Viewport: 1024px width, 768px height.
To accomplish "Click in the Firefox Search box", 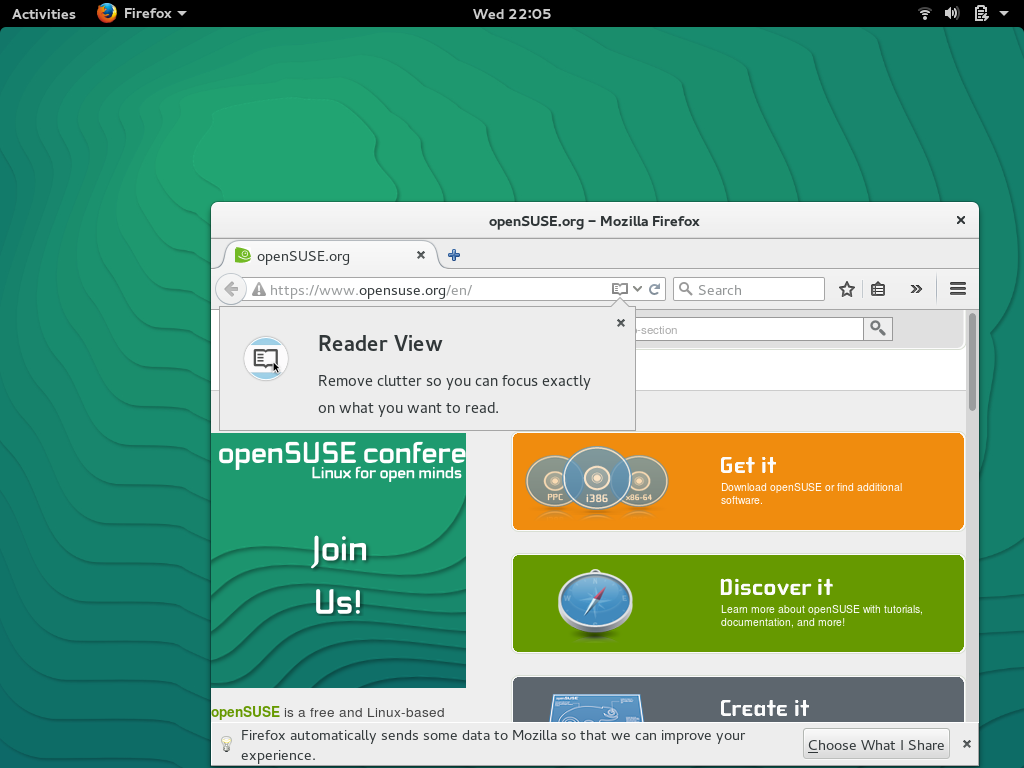I will [748, 289].
